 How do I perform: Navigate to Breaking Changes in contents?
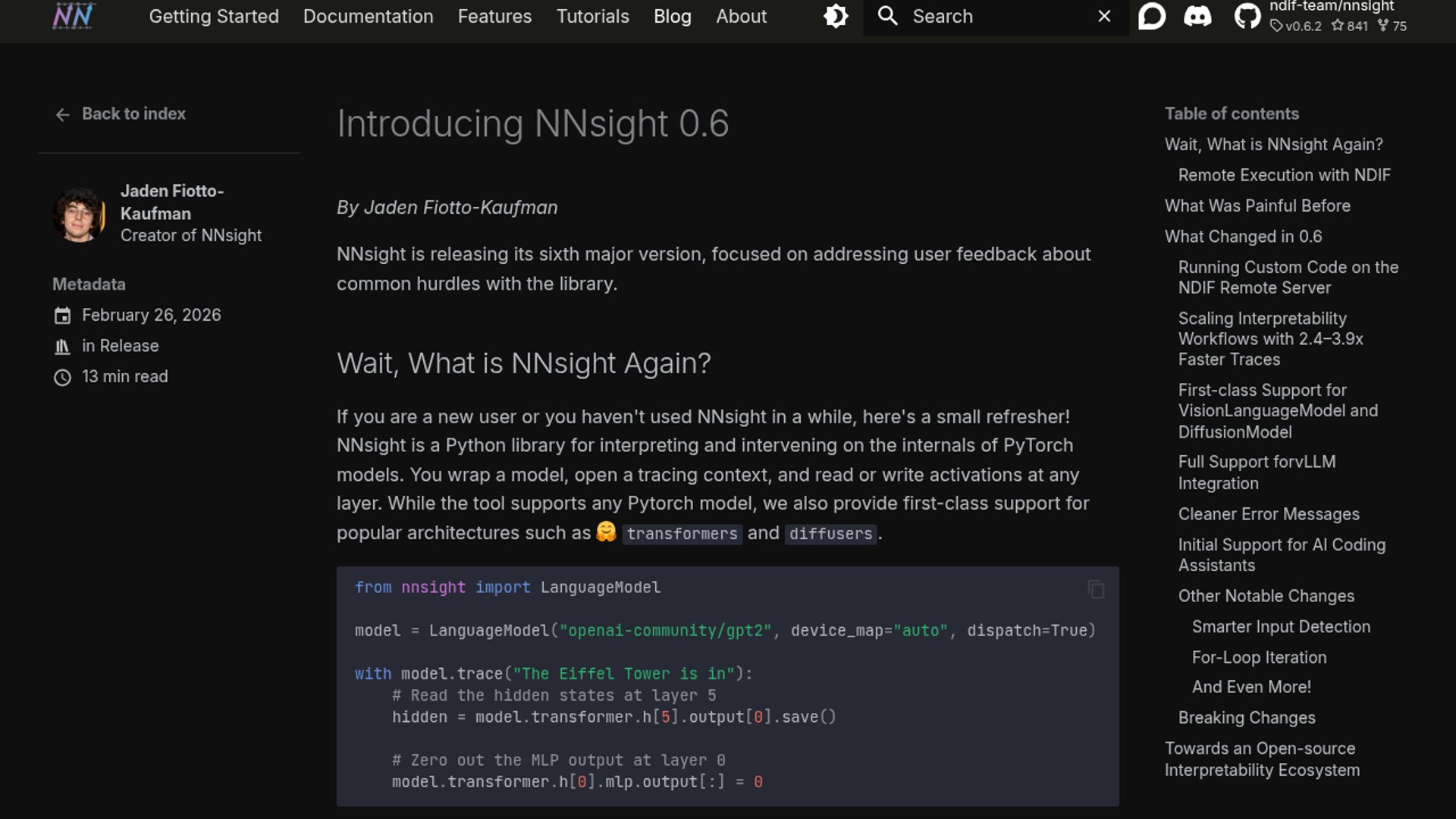[x=1246, y=717]
